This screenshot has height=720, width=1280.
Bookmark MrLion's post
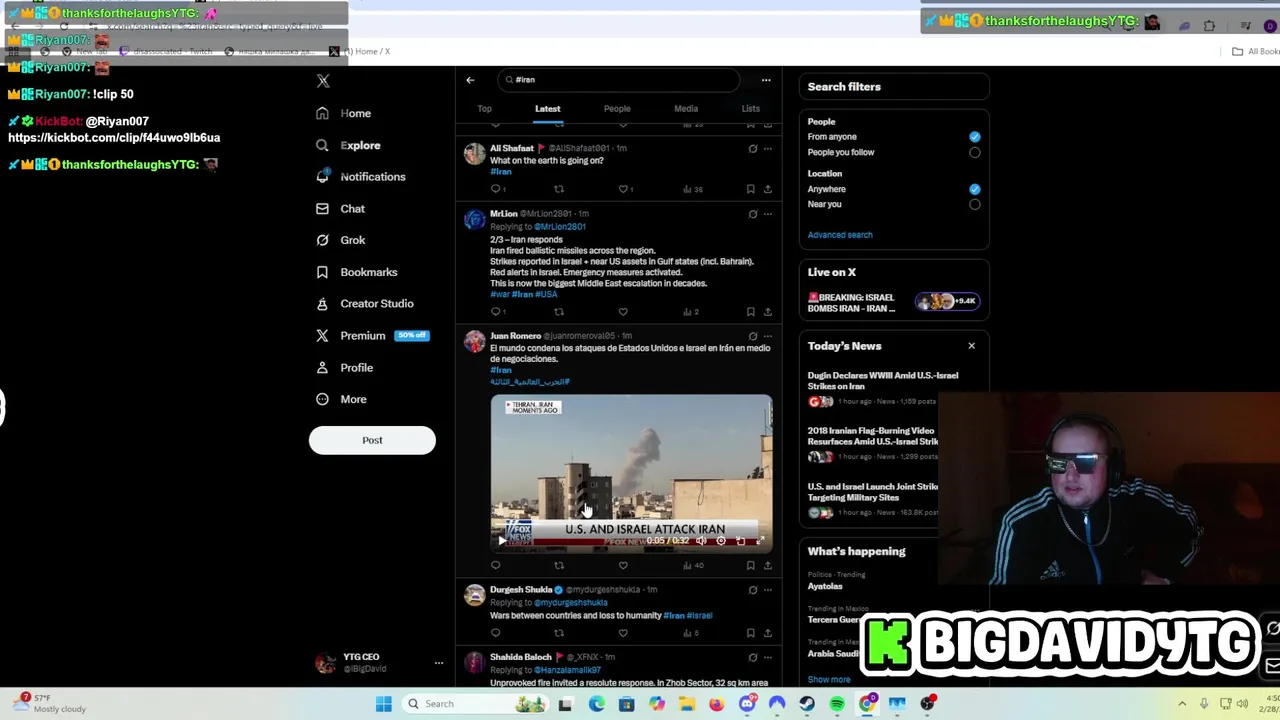pyautogui.click(x=750, y=312)
